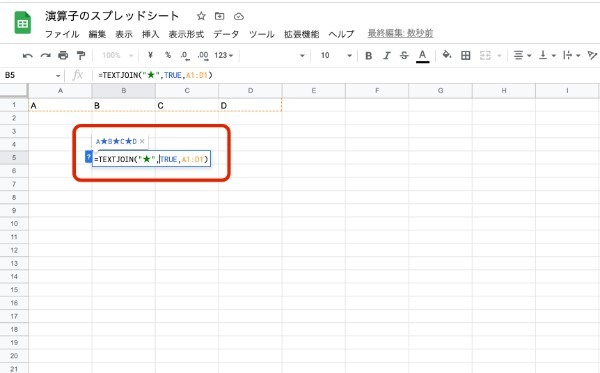Open the 123 number format dropdown
600x373 pixels.
pyautogui.click(x=223, y=55)
